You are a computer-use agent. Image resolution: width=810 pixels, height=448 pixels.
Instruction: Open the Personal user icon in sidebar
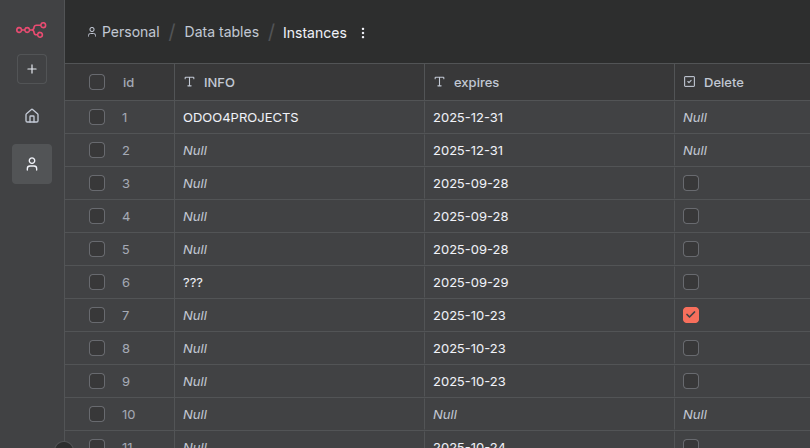tap(32, 164)
